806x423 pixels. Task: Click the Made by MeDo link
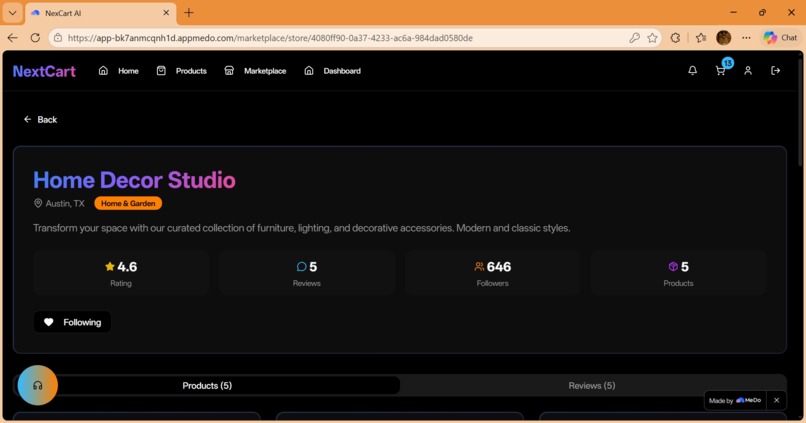[735, 400]
